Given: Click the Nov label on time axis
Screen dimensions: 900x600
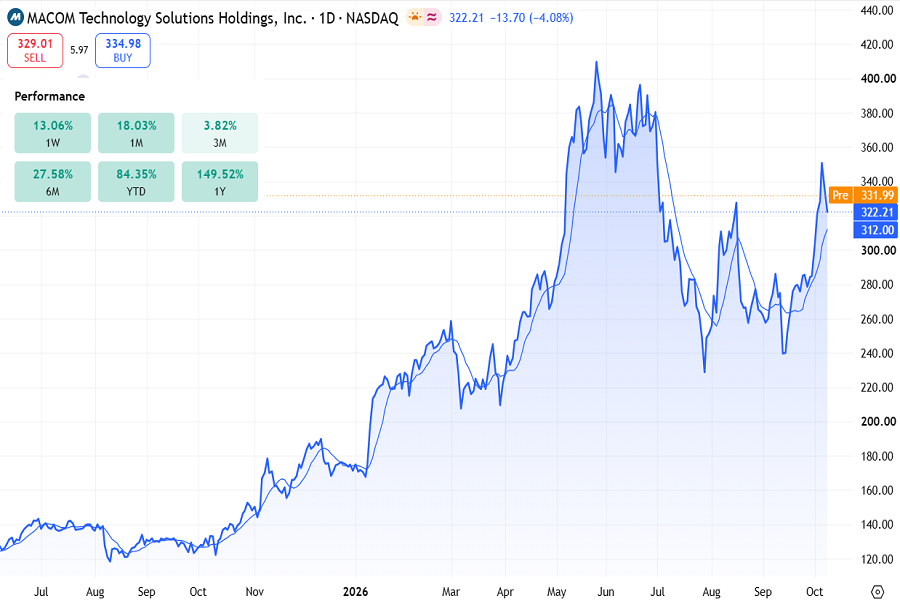Looking at the screenshot, I should pos(254,591).
